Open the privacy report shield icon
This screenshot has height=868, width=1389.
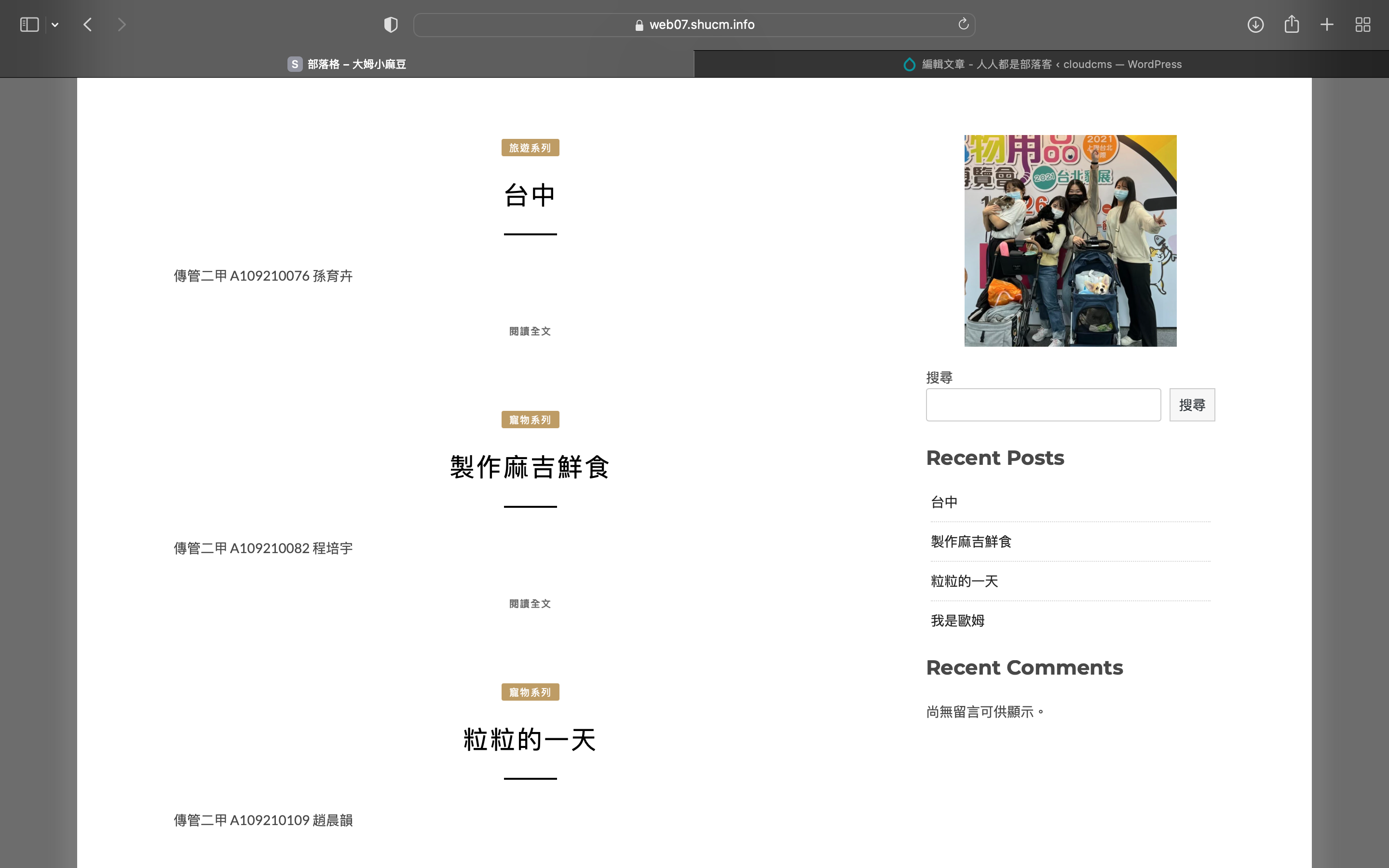coord(391,25)
